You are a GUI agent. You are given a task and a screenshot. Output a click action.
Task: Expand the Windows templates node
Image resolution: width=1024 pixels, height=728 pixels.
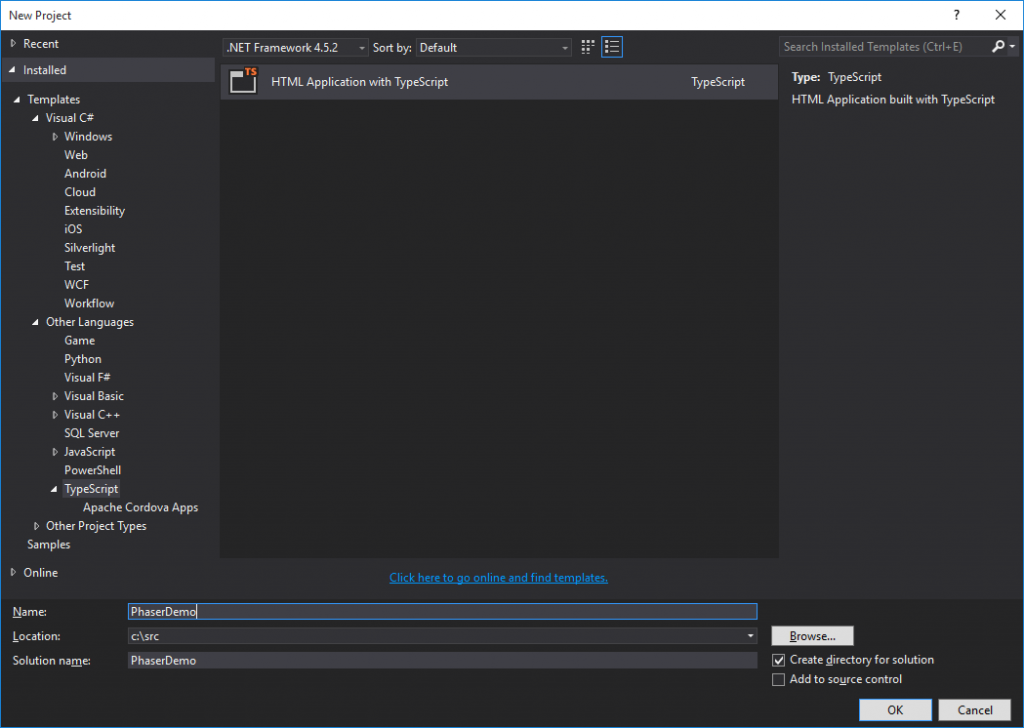tap(55, 136)
